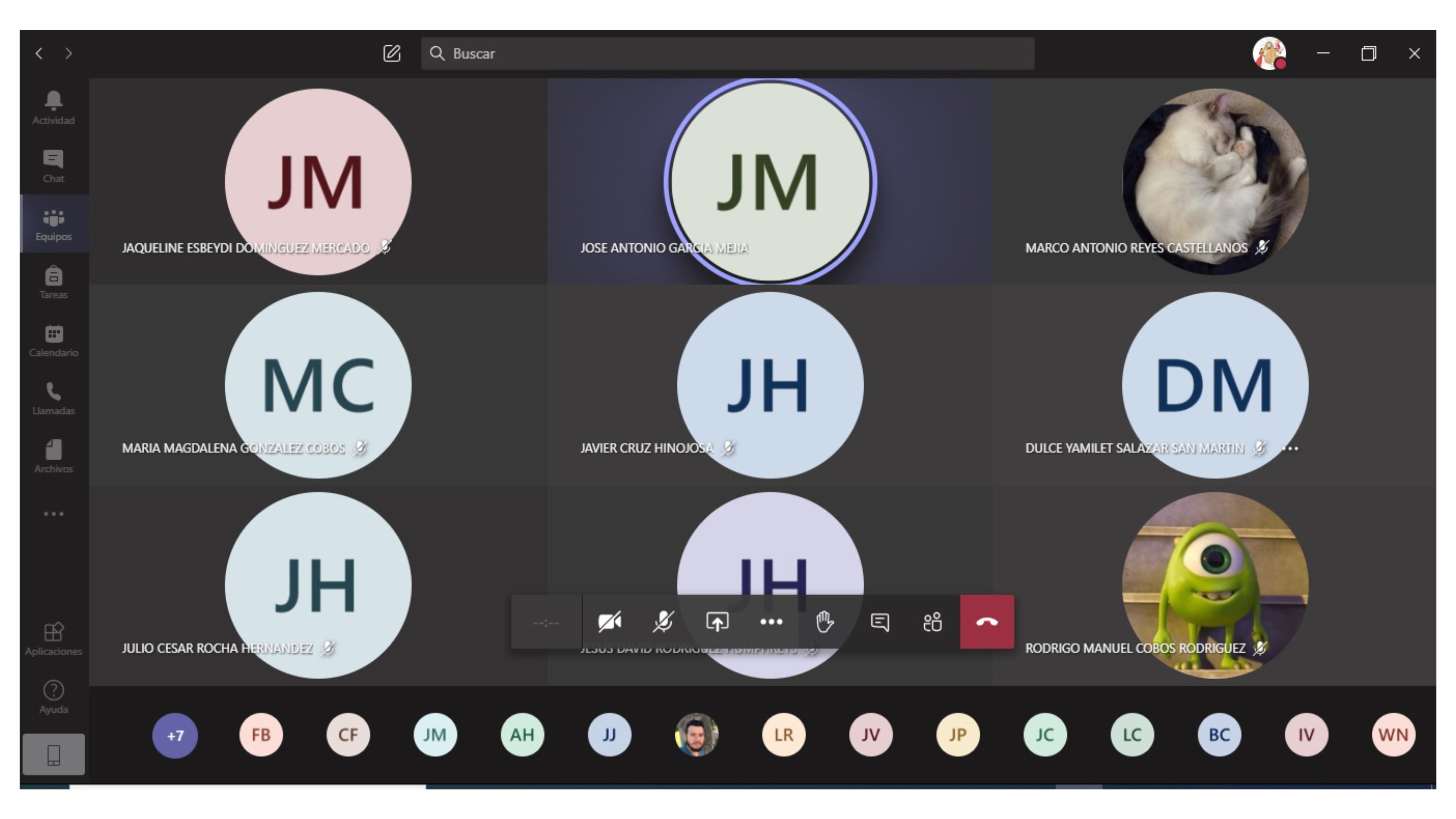Image resolution: width=1456 pixels, height=819 pixels.
Task: Open Archivos in the sidebar
Action: point(54,457)
